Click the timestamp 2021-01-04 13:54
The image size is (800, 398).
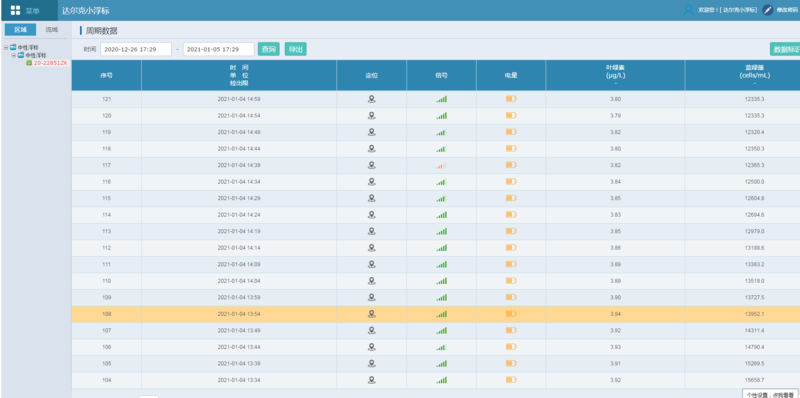(239, 314)
